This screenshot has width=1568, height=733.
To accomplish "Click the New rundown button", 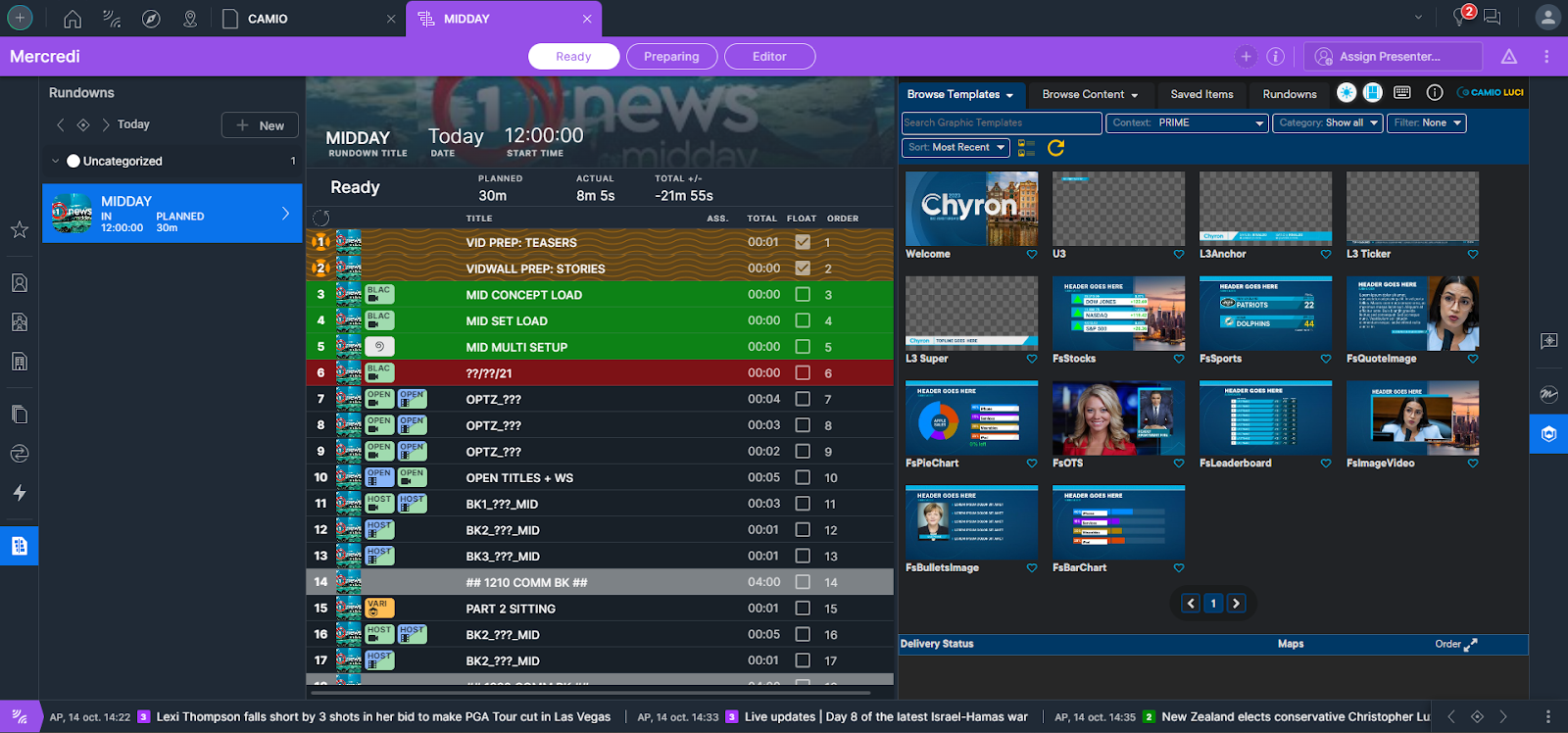I will [x=260, y=125].
